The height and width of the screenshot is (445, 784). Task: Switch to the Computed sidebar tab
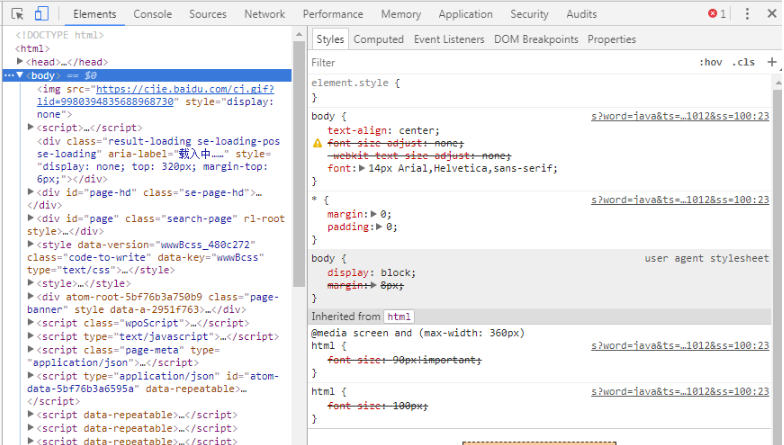[x=378, y=39]
